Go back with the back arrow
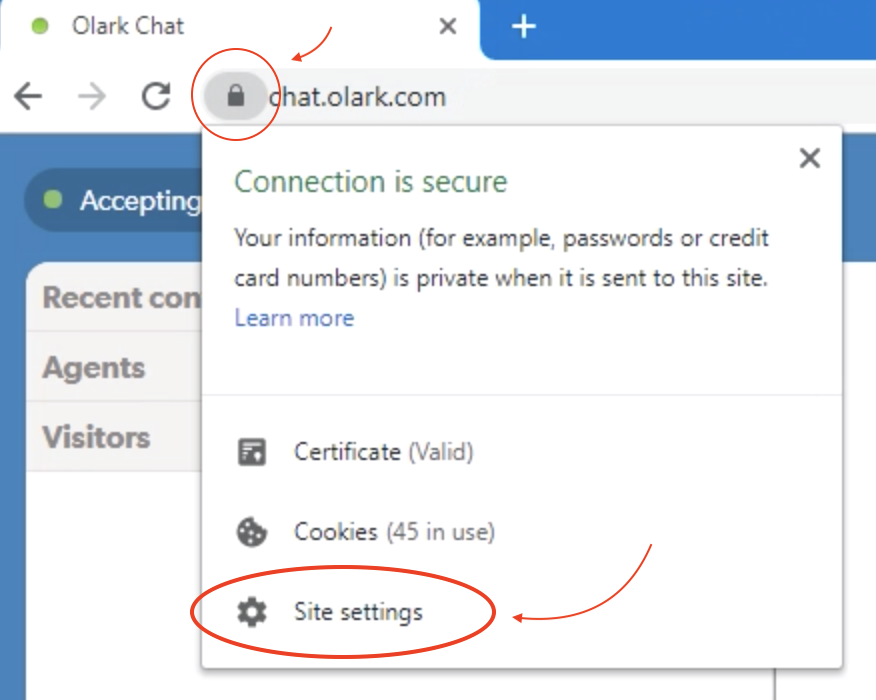The image size is (876, 700). coord(28,96)
